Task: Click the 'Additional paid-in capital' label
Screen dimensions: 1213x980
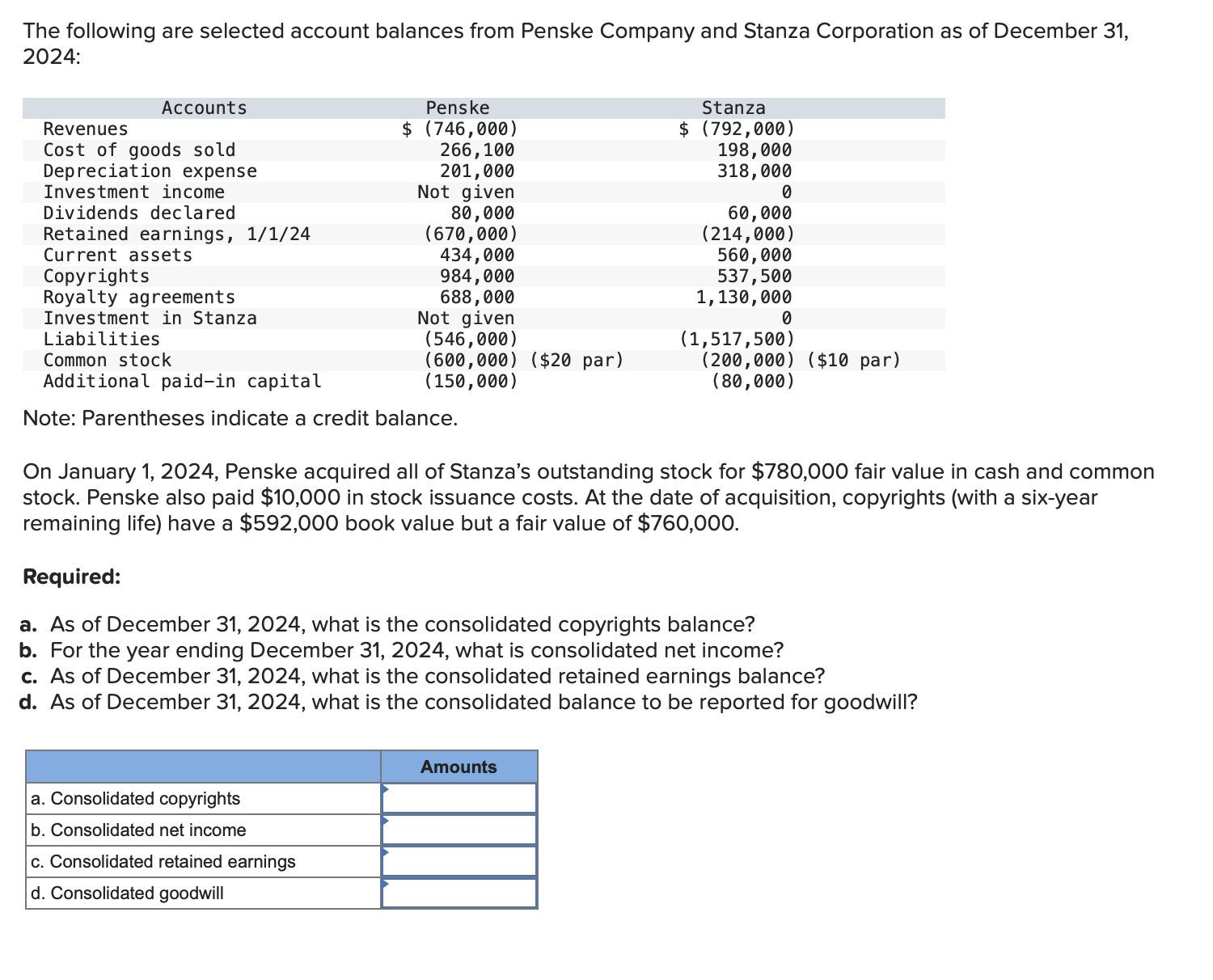Action: tap(182, 381)
